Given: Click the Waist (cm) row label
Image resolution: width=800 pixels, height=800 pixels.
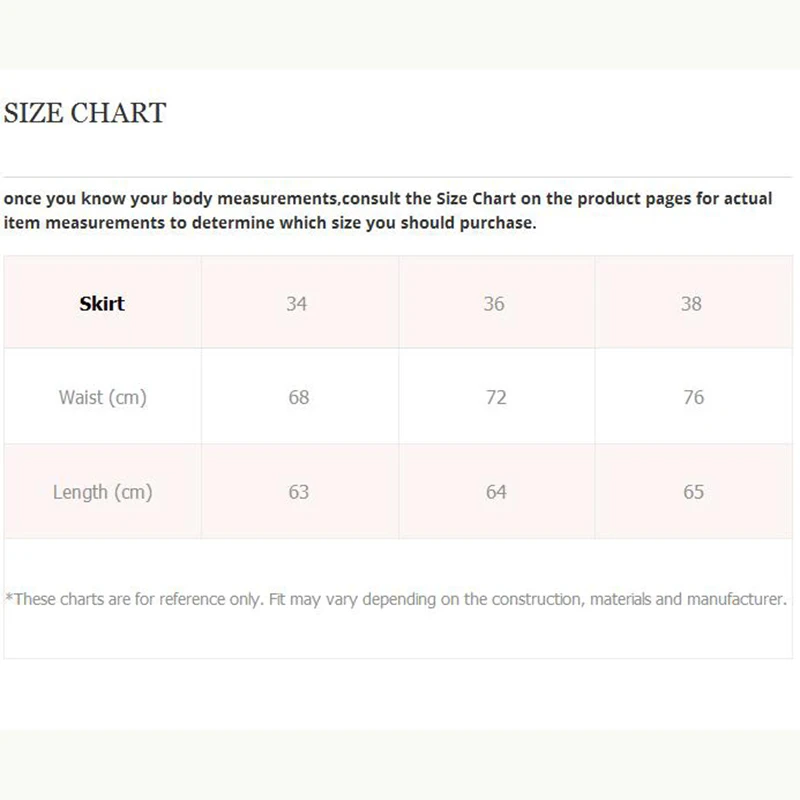Looking at the screenshot, I should click(x=102, y=397).
